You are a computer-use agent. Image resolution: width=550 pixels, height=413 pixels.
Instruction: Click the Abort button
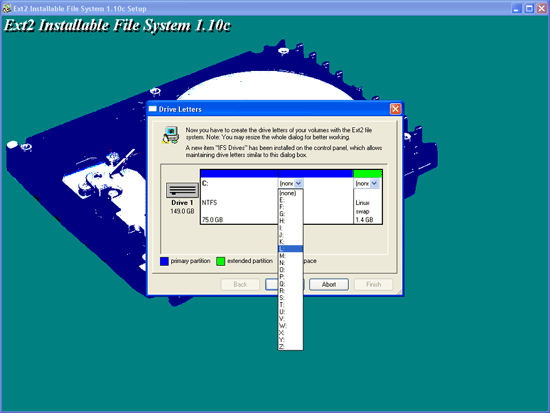pos(329,285)
